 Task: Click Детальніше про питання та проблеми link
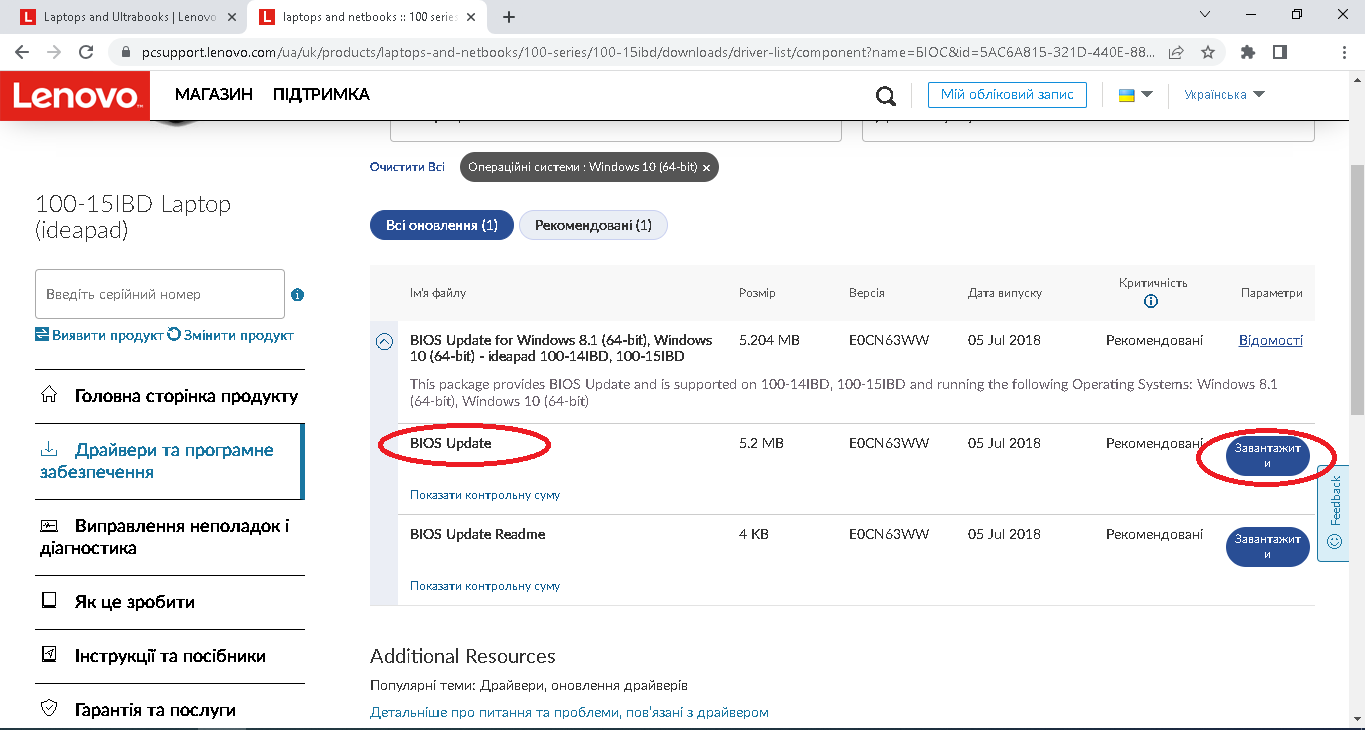569,712
